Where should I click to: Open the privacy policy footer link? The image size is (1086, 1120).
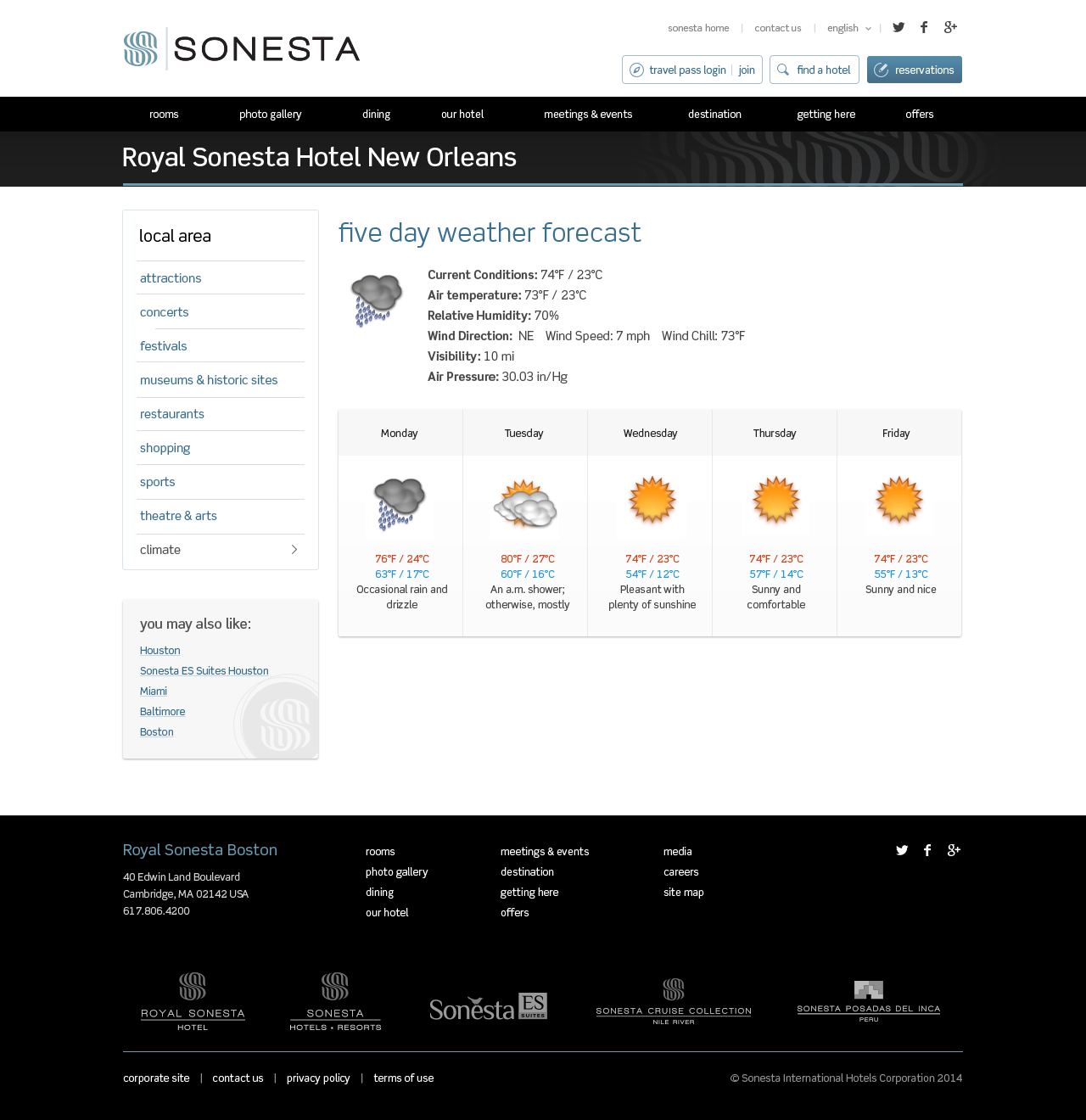pos(318,1078)
